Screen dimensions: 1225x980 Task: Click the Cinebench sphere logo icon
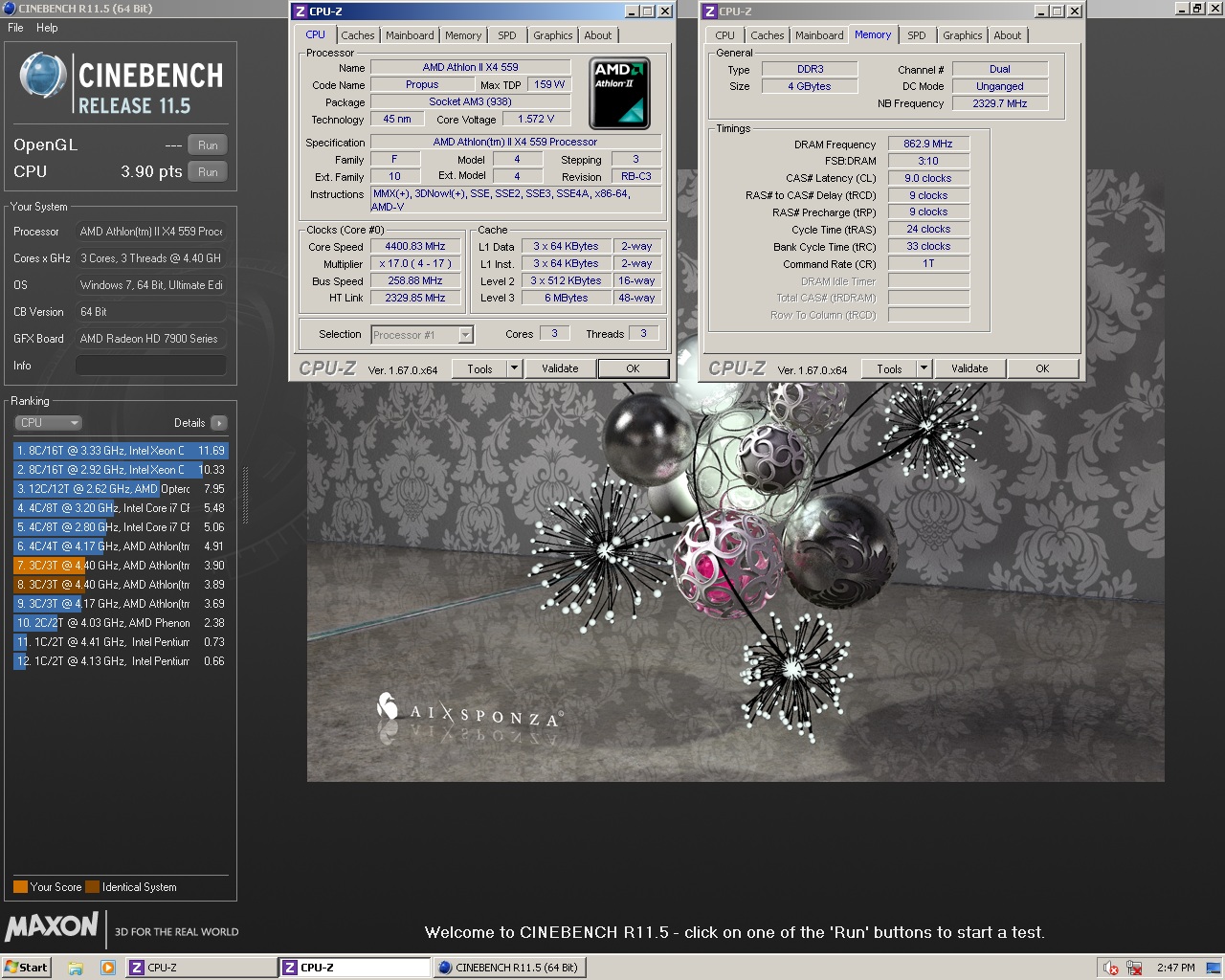tap(43, 76)
